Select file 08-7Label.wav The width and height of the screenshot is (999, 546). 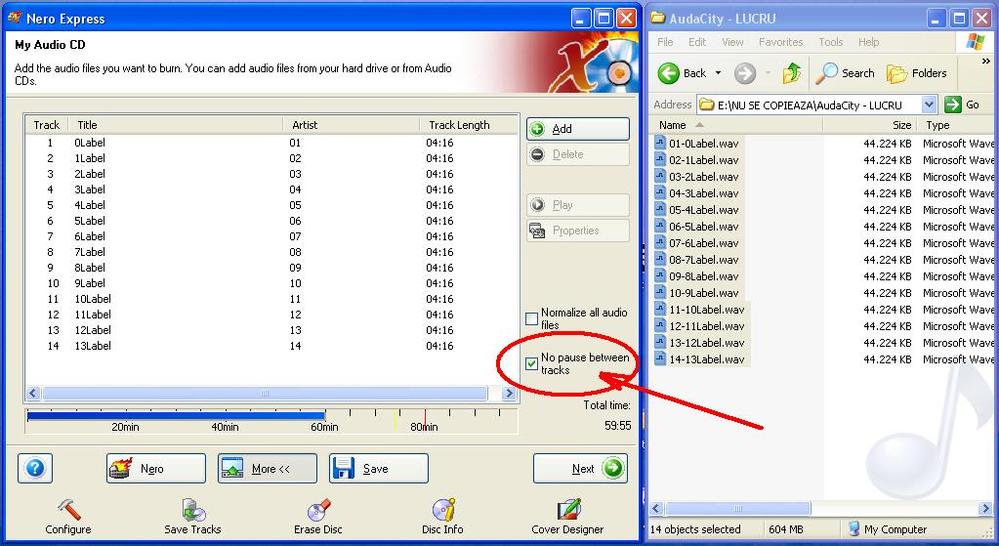703,259
